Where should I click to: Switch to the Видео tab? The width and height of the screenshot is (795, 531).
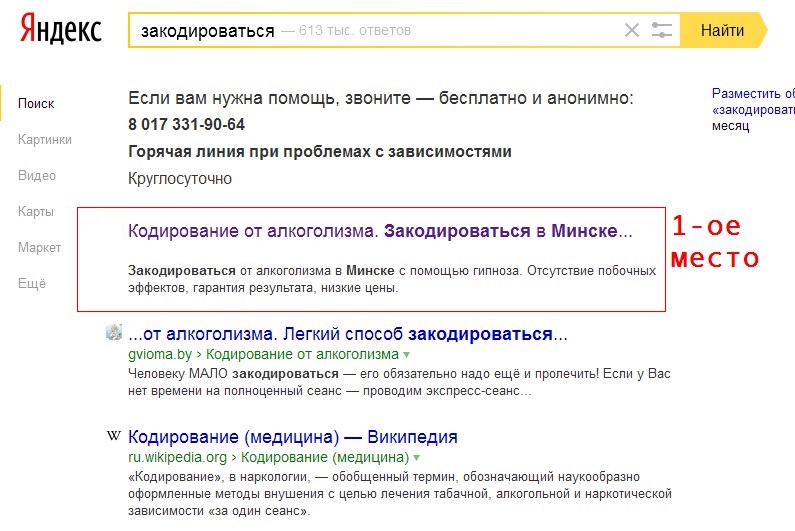point(37,176)
